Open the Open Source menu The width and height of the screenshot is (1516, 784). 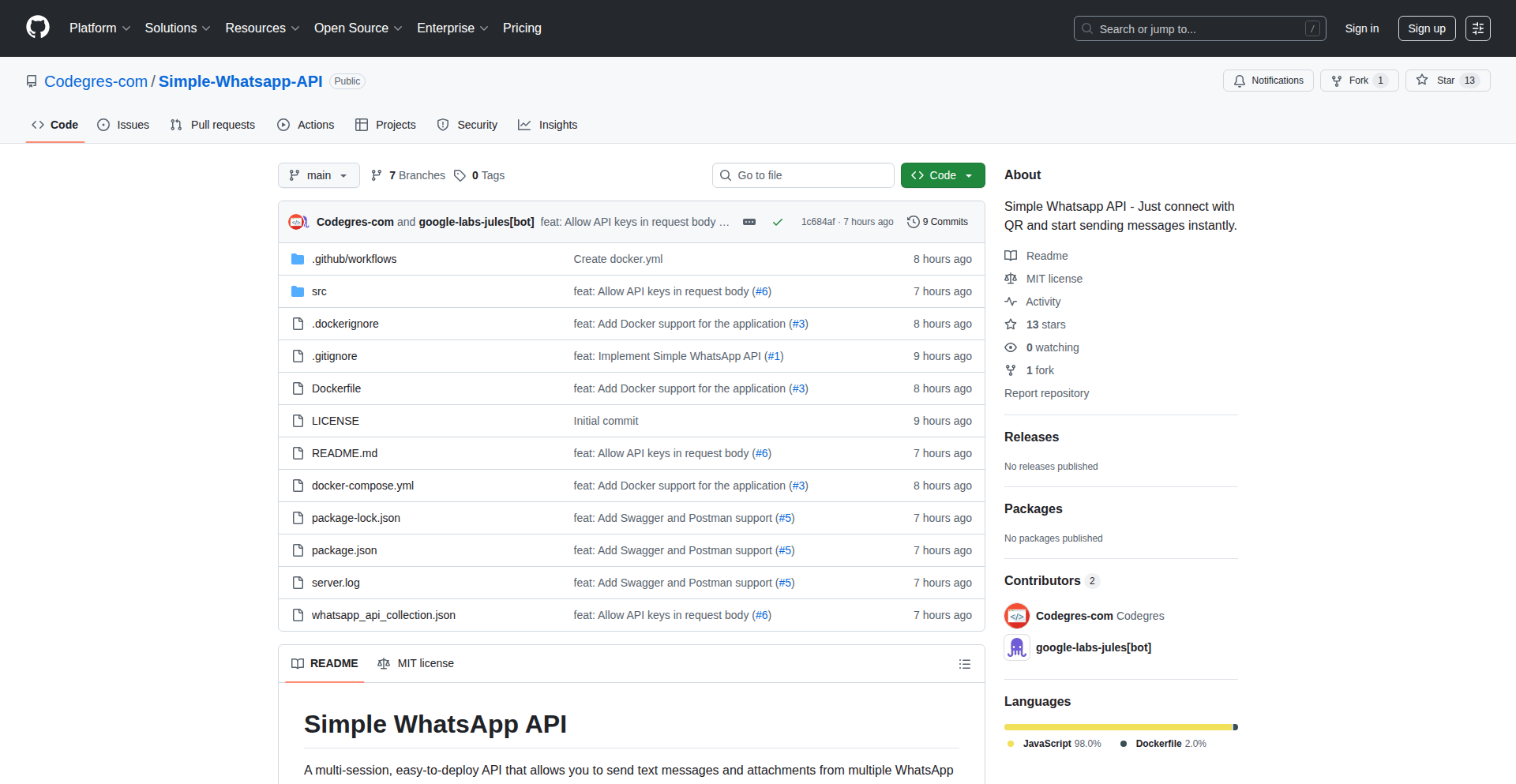pos(358,28)
